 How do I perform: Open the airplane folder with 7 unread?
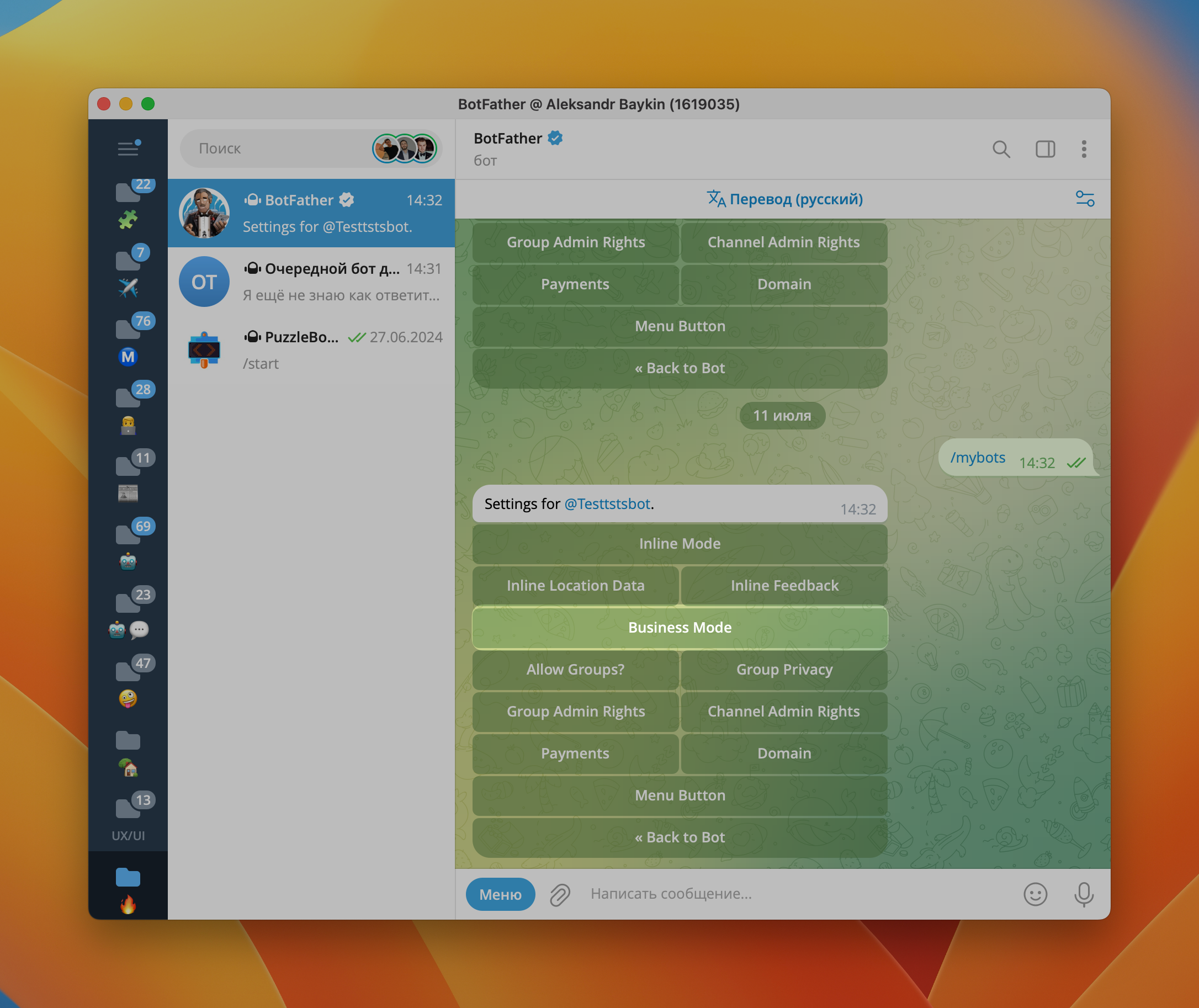click(129, 272)
